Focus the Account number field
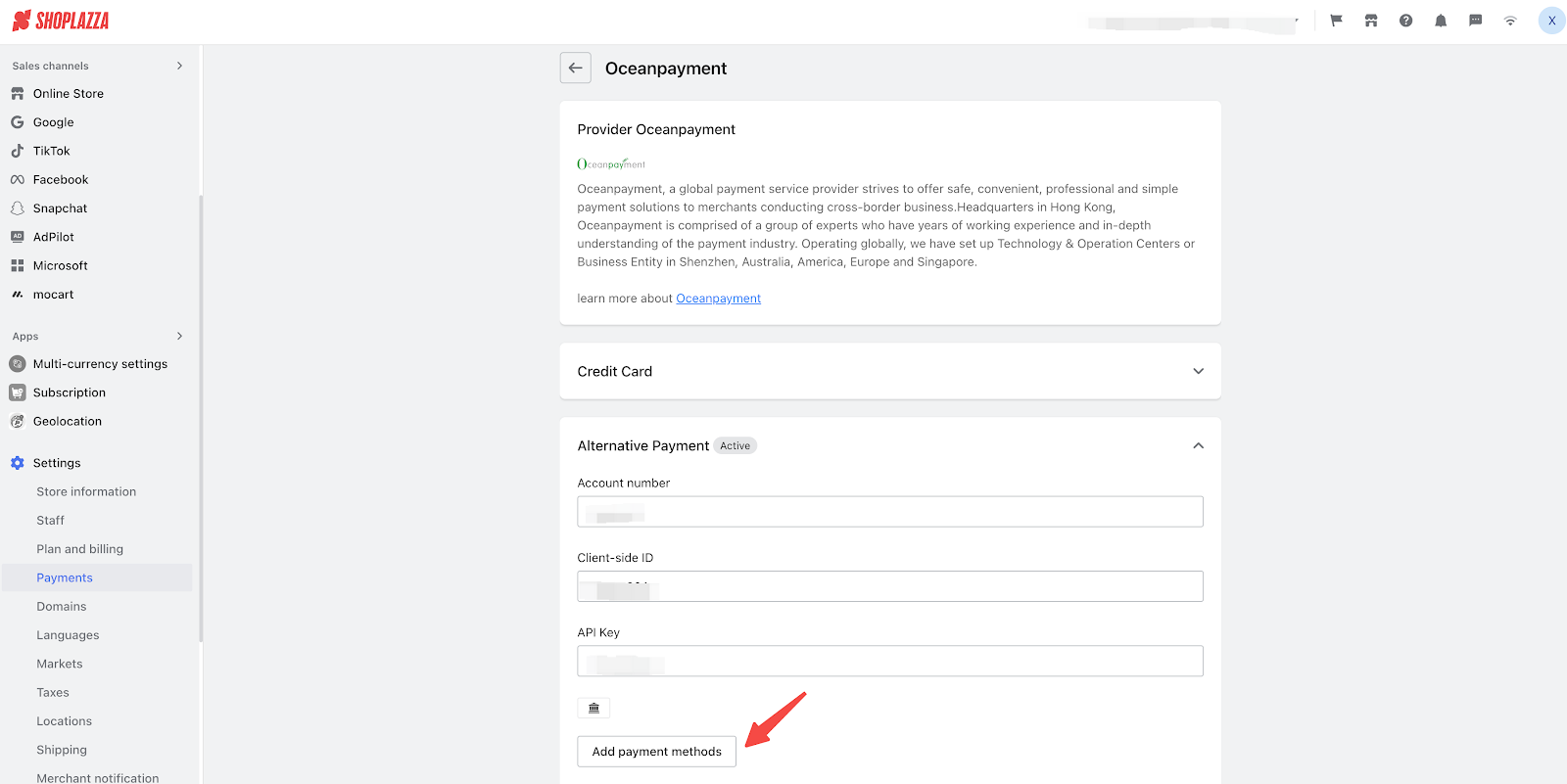The height and width of the screenshot is (784, 1567). 890,512
